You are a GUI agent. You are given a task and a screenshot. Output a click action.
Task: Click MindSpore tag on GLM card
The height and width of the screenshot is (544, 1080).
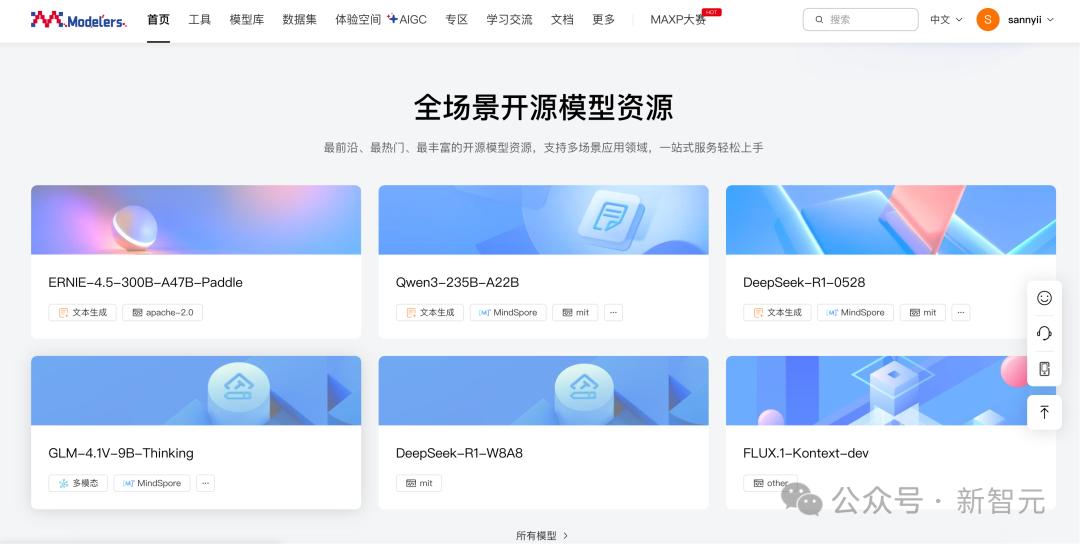coord(152,483)
